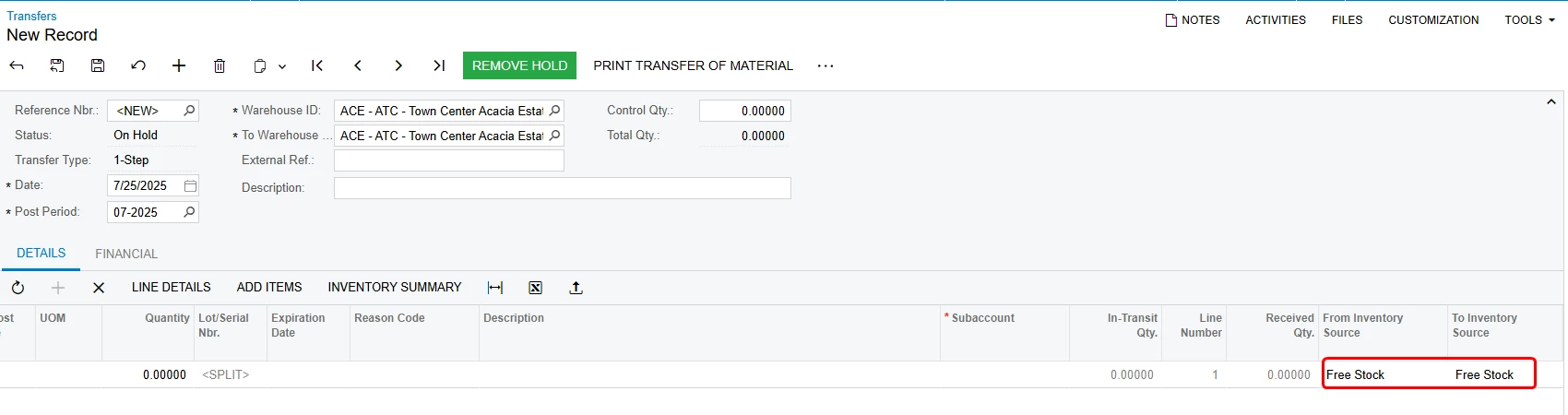Export grid to Excel icon

[x=536, y=288]
